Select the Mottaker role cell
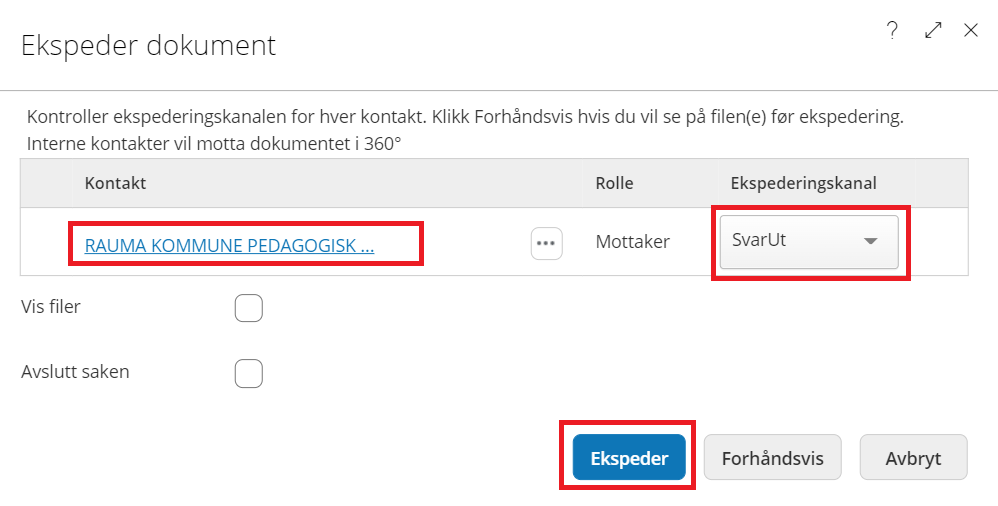 pos(632,242)
